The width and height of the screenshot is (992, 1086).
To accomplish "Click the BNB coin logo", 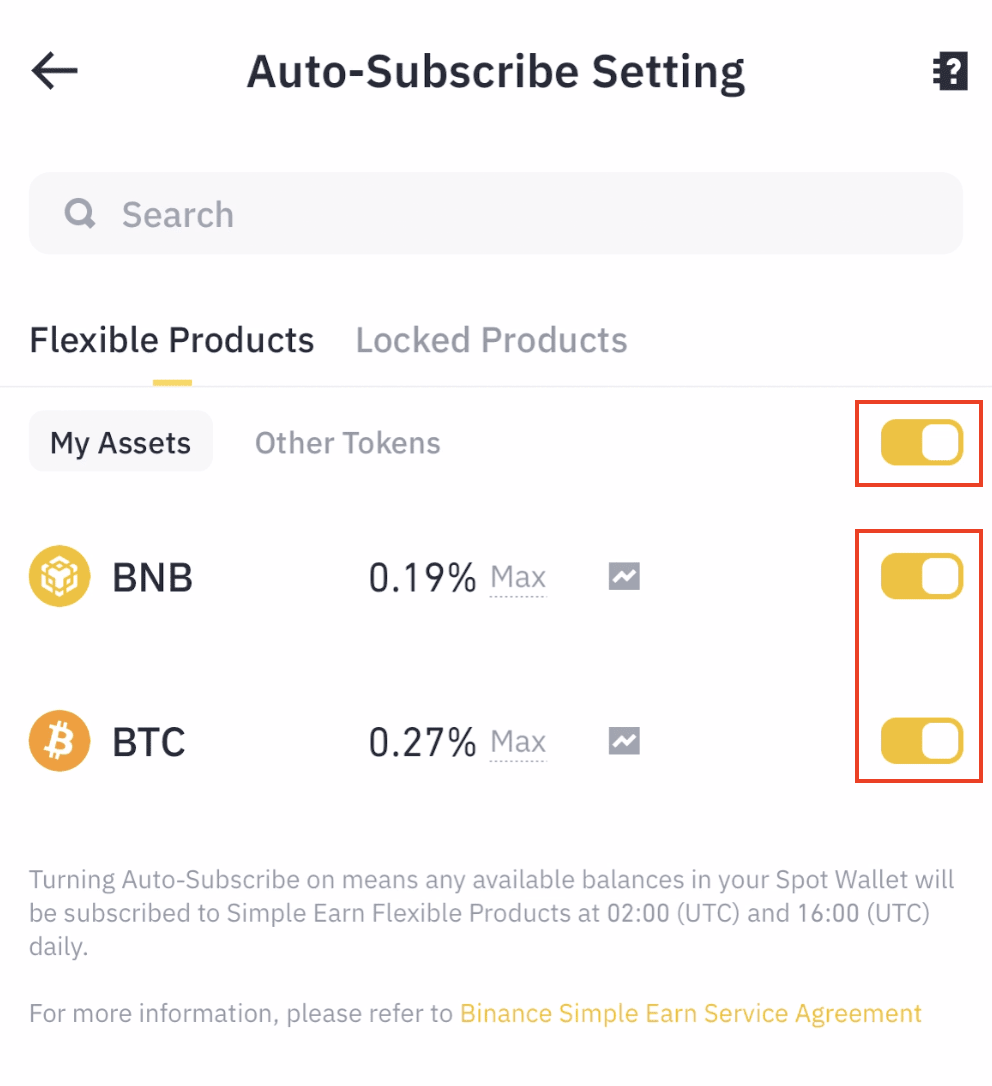I will click(x=60, y=577).
